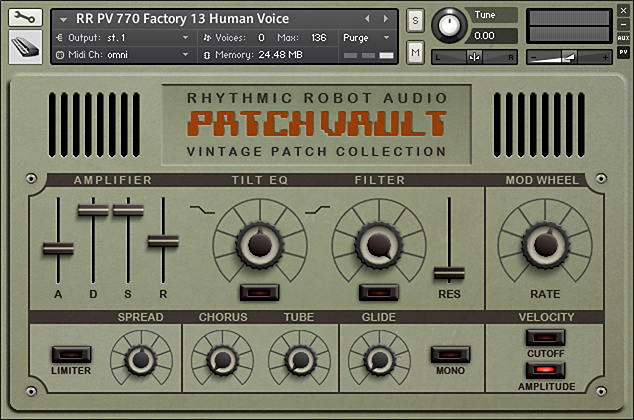Click the Sustain (S) fader handle
This screenshot has height=420, width=634.
[x=128, y=210]
